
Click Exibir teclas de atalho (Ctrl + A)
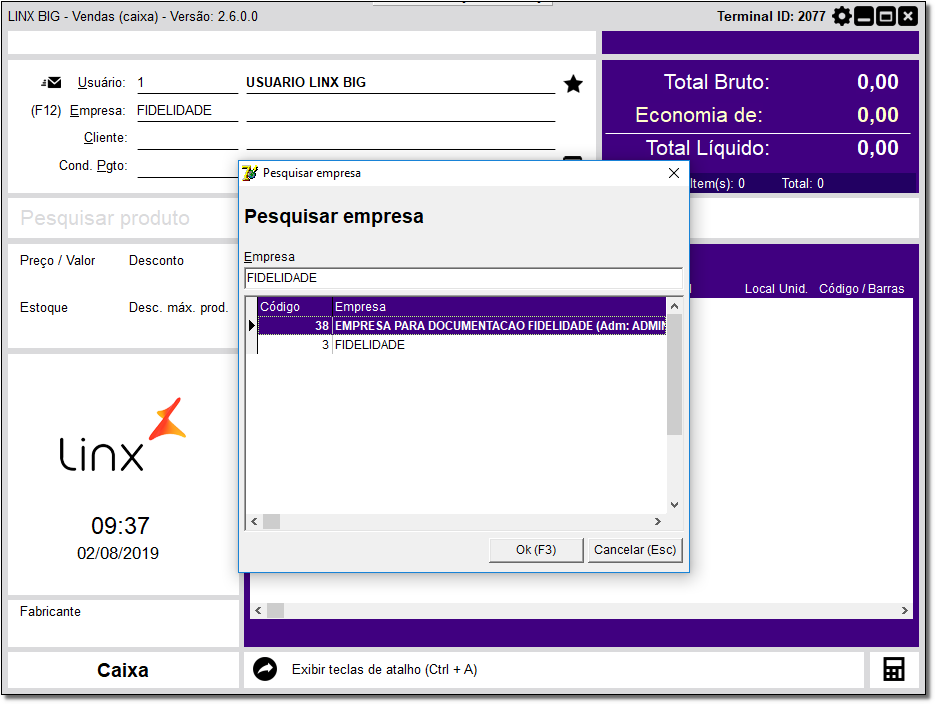coord(384,669)
